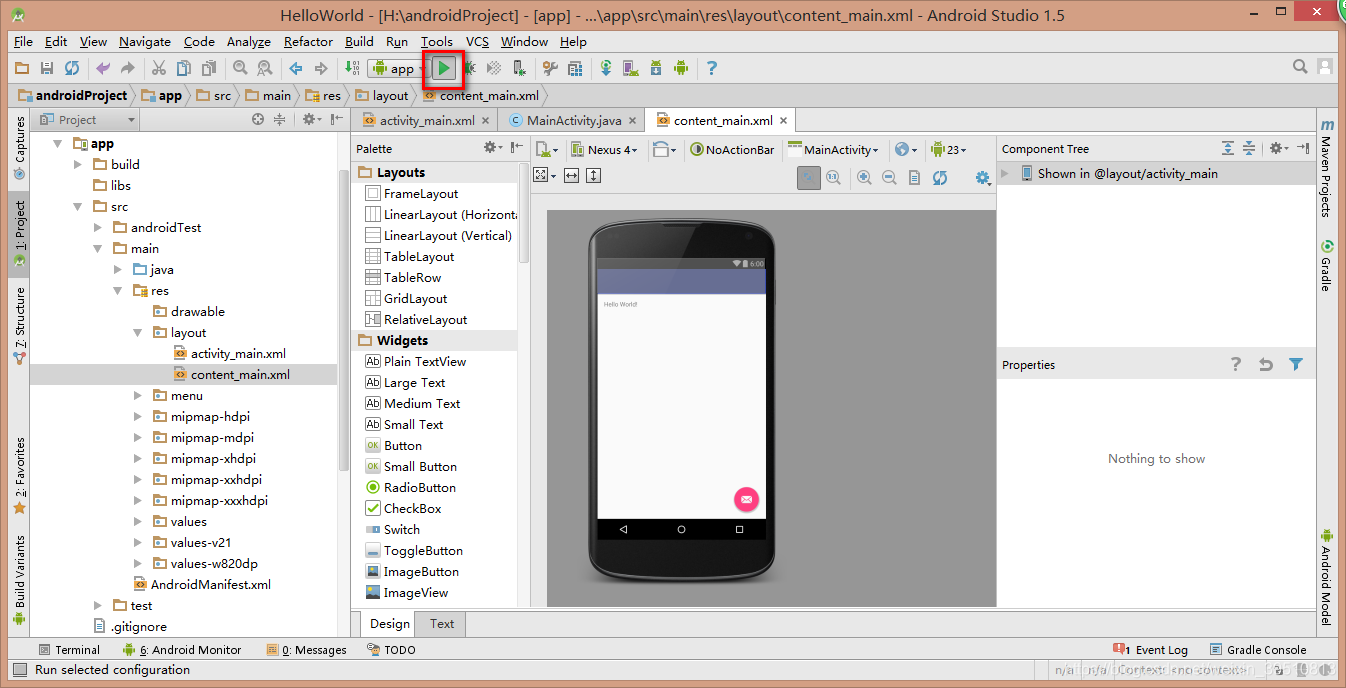This screenshot has height=688, width=1346.
Task: Click the Properties help question mark
Action: 1236,365
